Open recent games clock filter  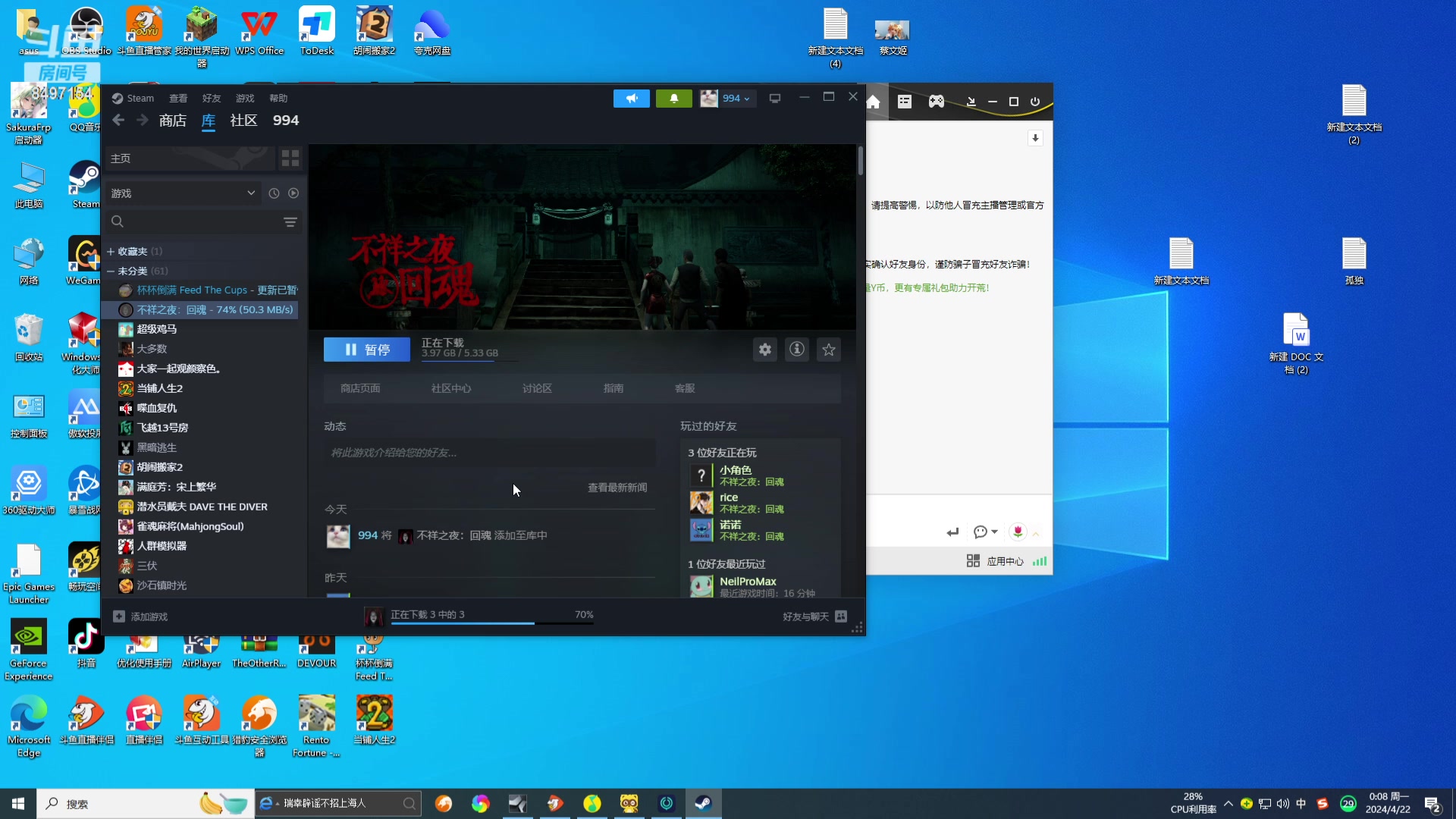pos(274,193)
